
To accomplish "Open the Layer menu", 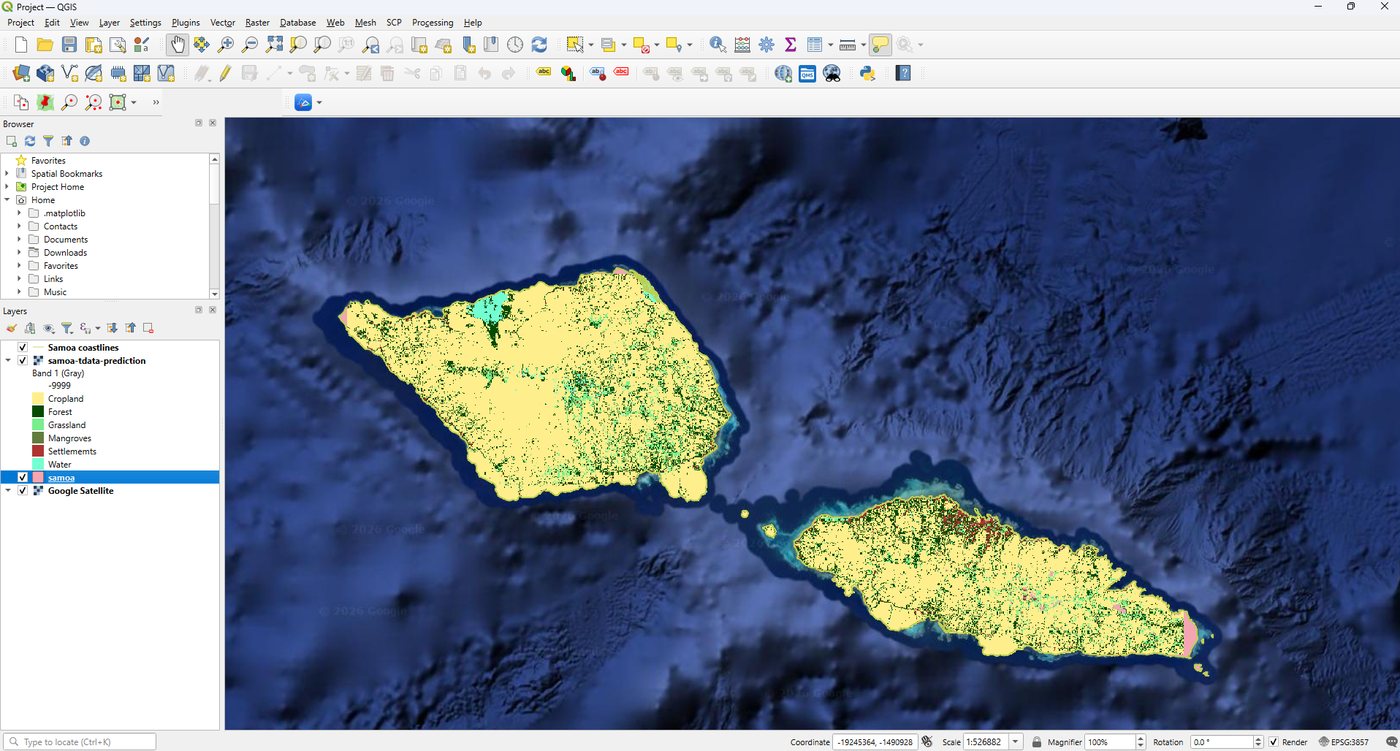I will pos(109,22).
